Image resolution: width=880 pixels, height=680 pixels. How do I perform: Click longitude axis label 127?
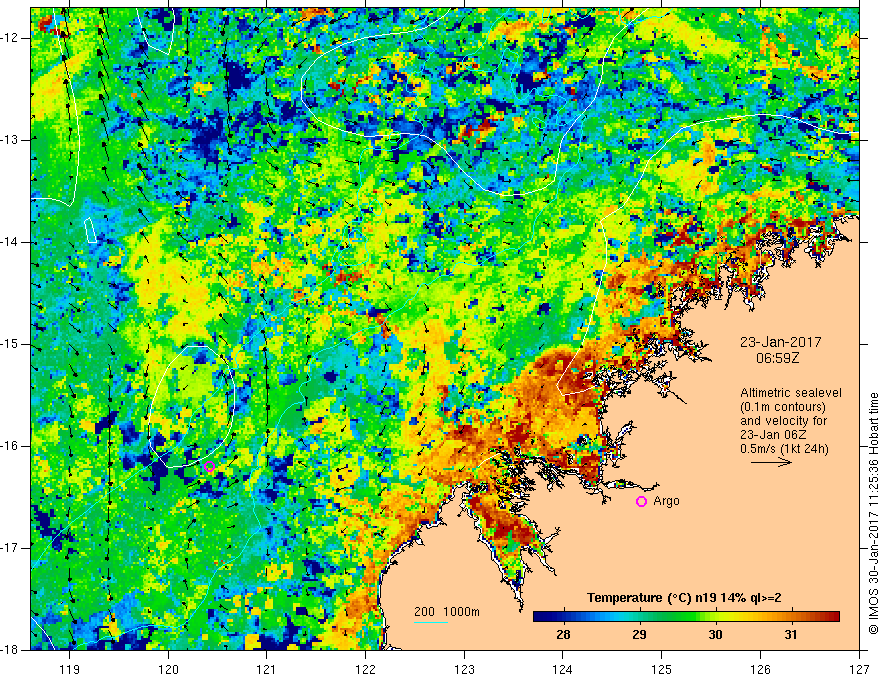point(859,669)
